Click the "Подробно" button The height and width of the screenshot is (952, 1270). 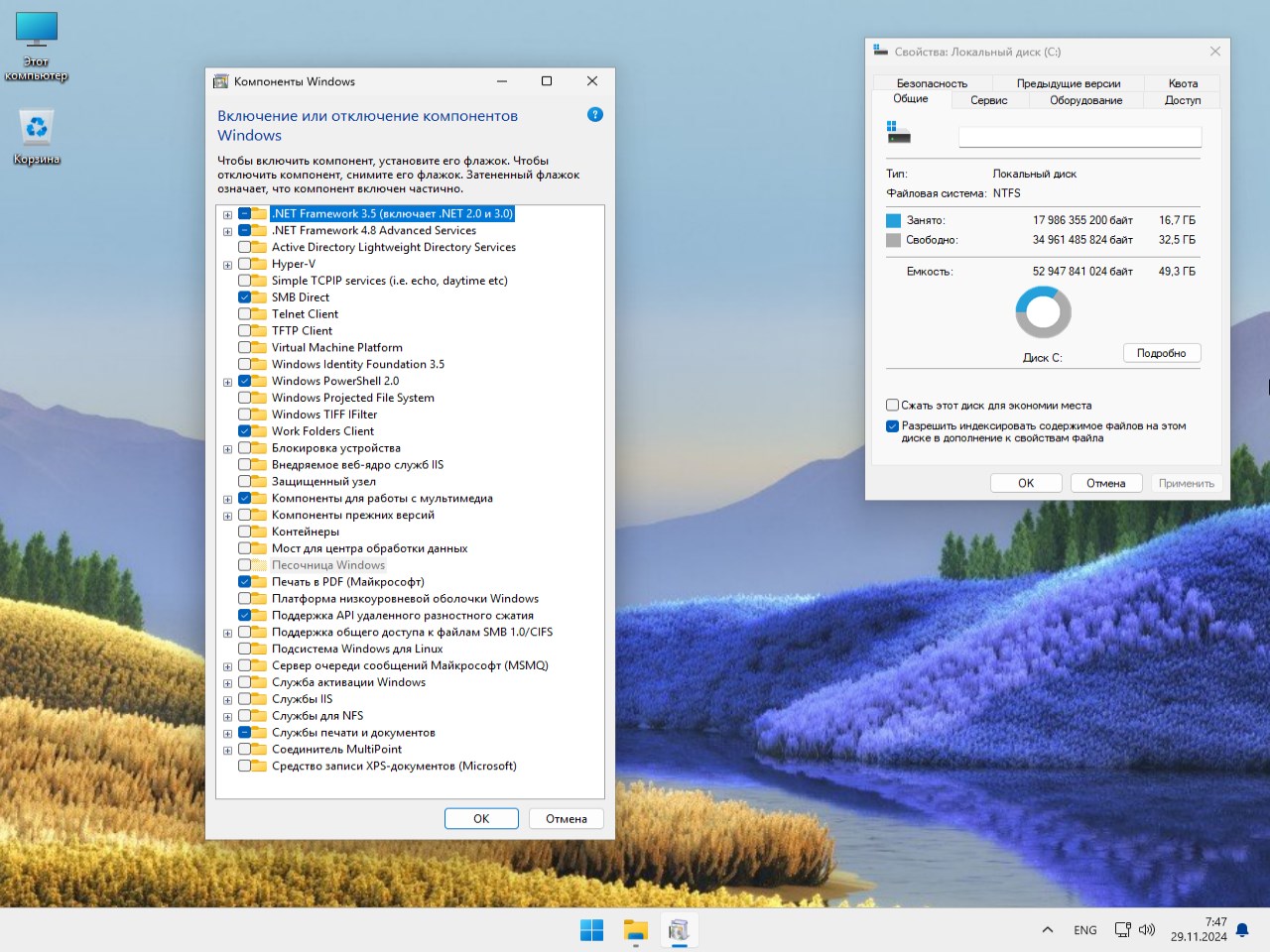pos(1162,353)
